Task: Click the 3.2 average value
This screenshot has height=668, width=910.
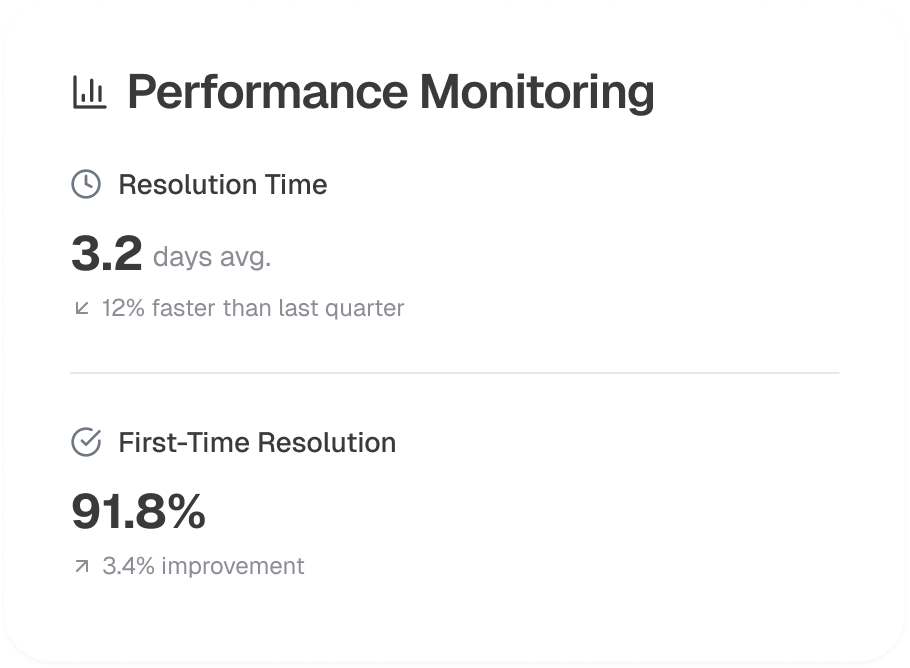Action: (106, 254)
